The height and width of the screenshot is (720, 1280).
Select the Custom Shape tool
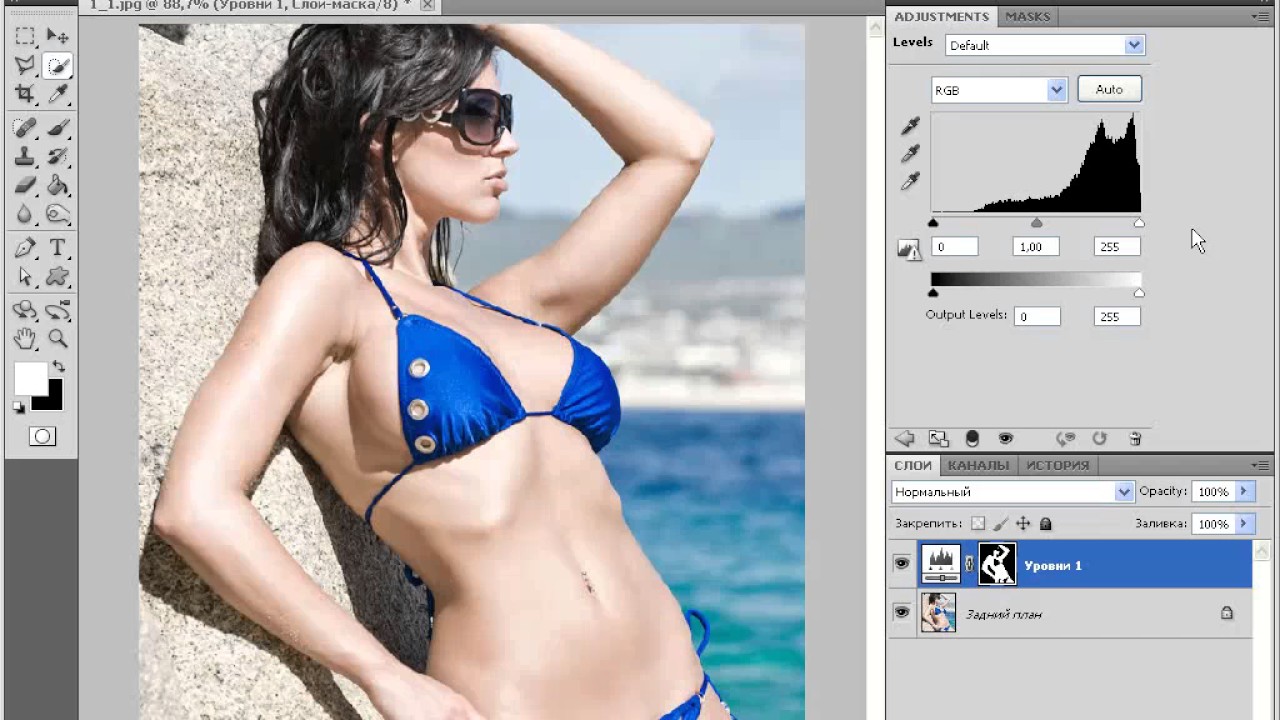coord(57,277)
